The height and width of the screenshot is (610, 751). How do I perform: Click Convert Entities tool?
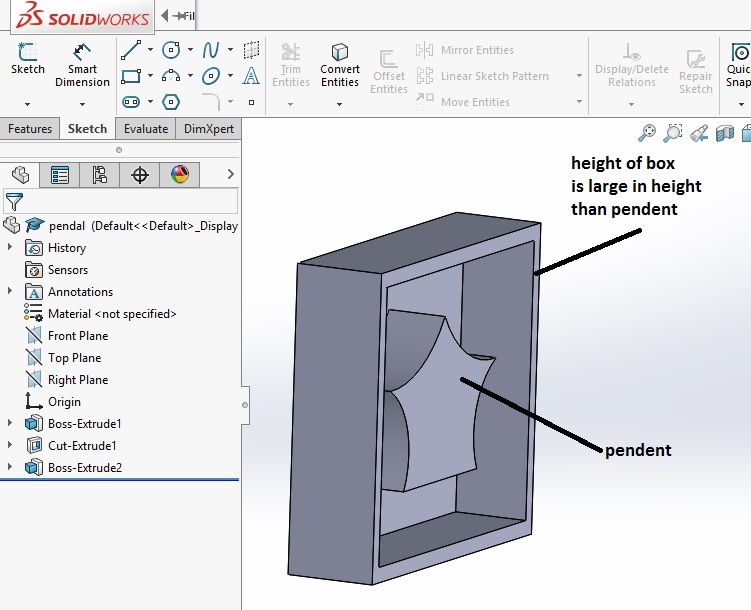340,65
